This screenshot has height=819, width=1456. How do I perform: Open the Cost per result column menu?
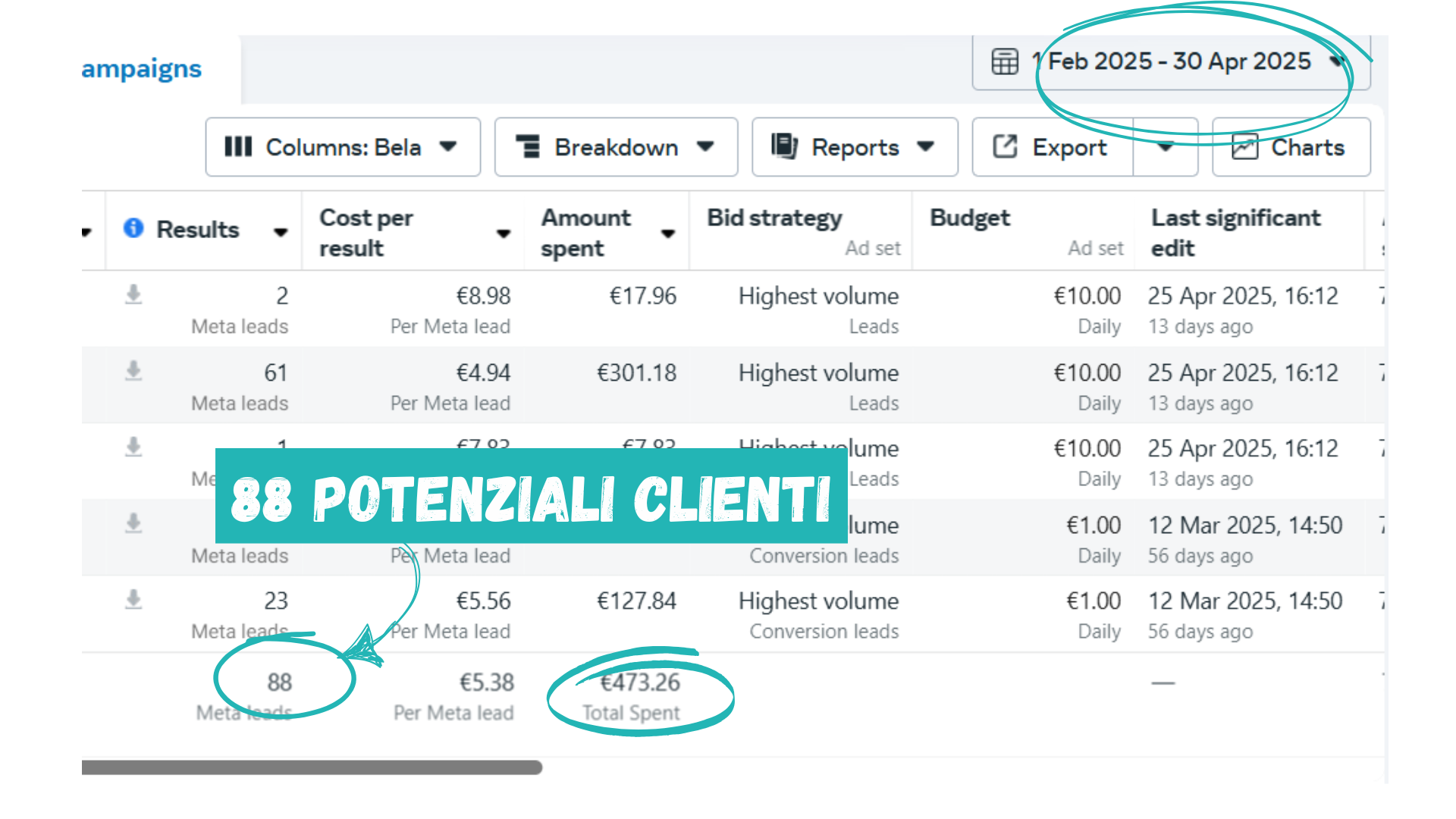[504, 234]
